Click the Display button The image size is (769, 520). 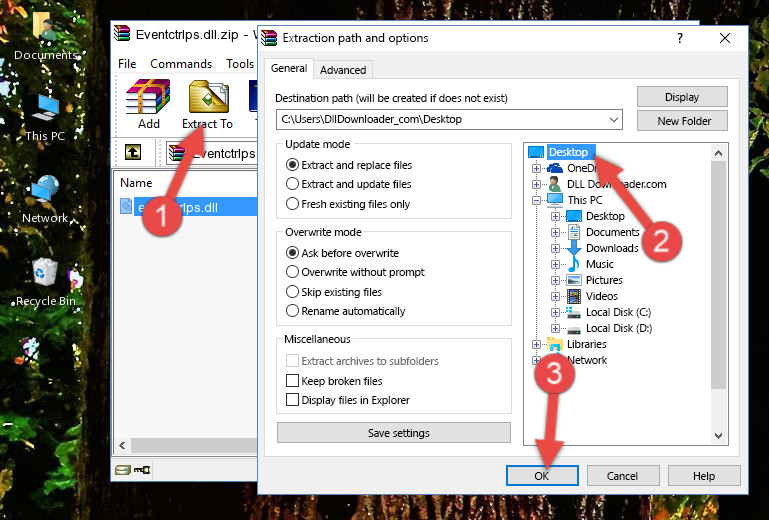[x=682, y=97]
